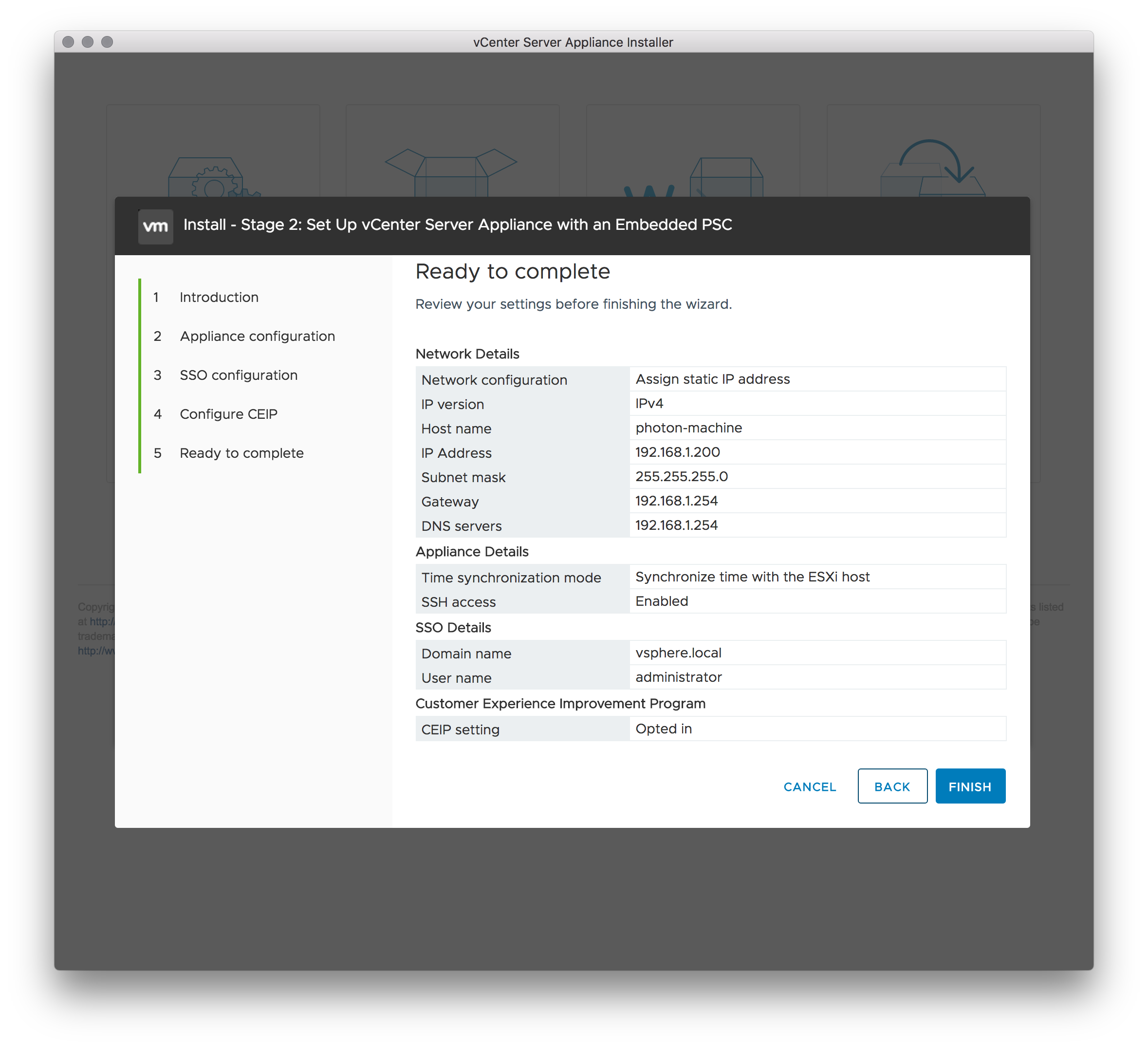Click the window title 'vCenter Server Appliance Installer'
This screenshot has height=1048, width=1148.
573,42
